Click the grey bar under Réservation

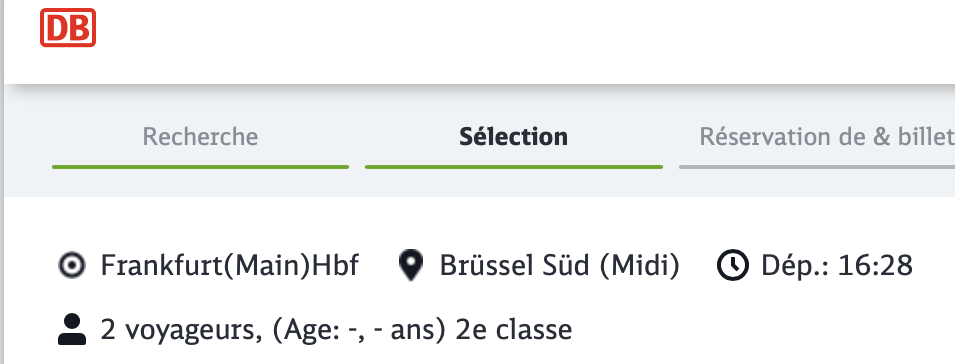tap(817, 167)
